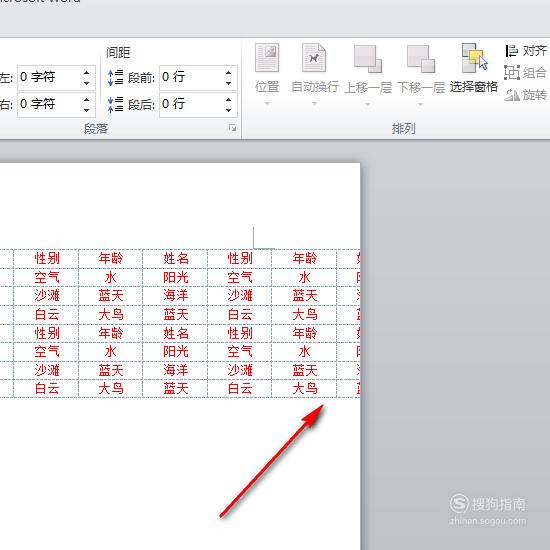Decrease 段后 spacing with the down arrow

[x=228, y=110]
